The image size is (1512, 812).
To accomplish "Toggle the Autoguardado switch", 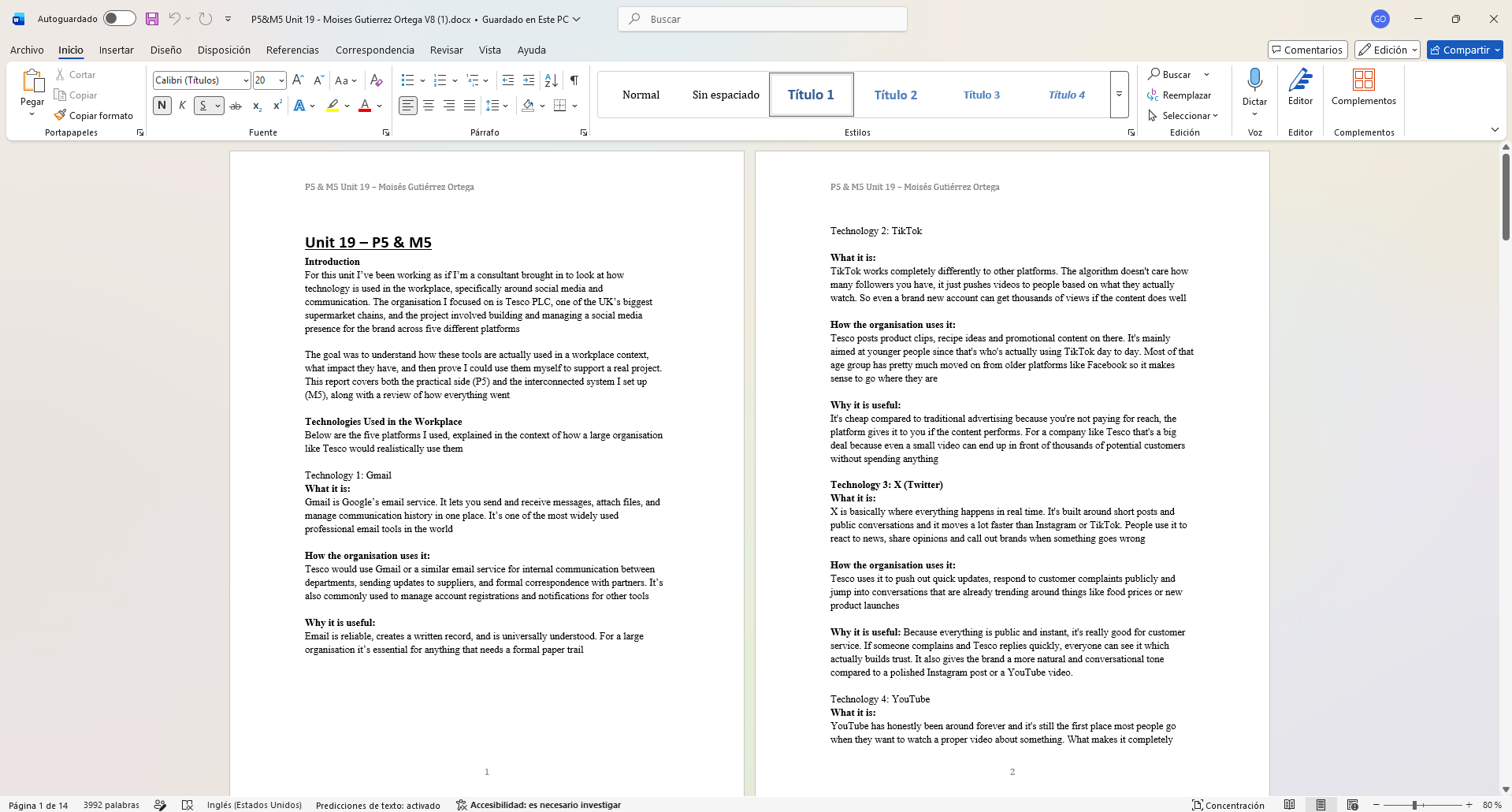I will [x=119, y=18].
